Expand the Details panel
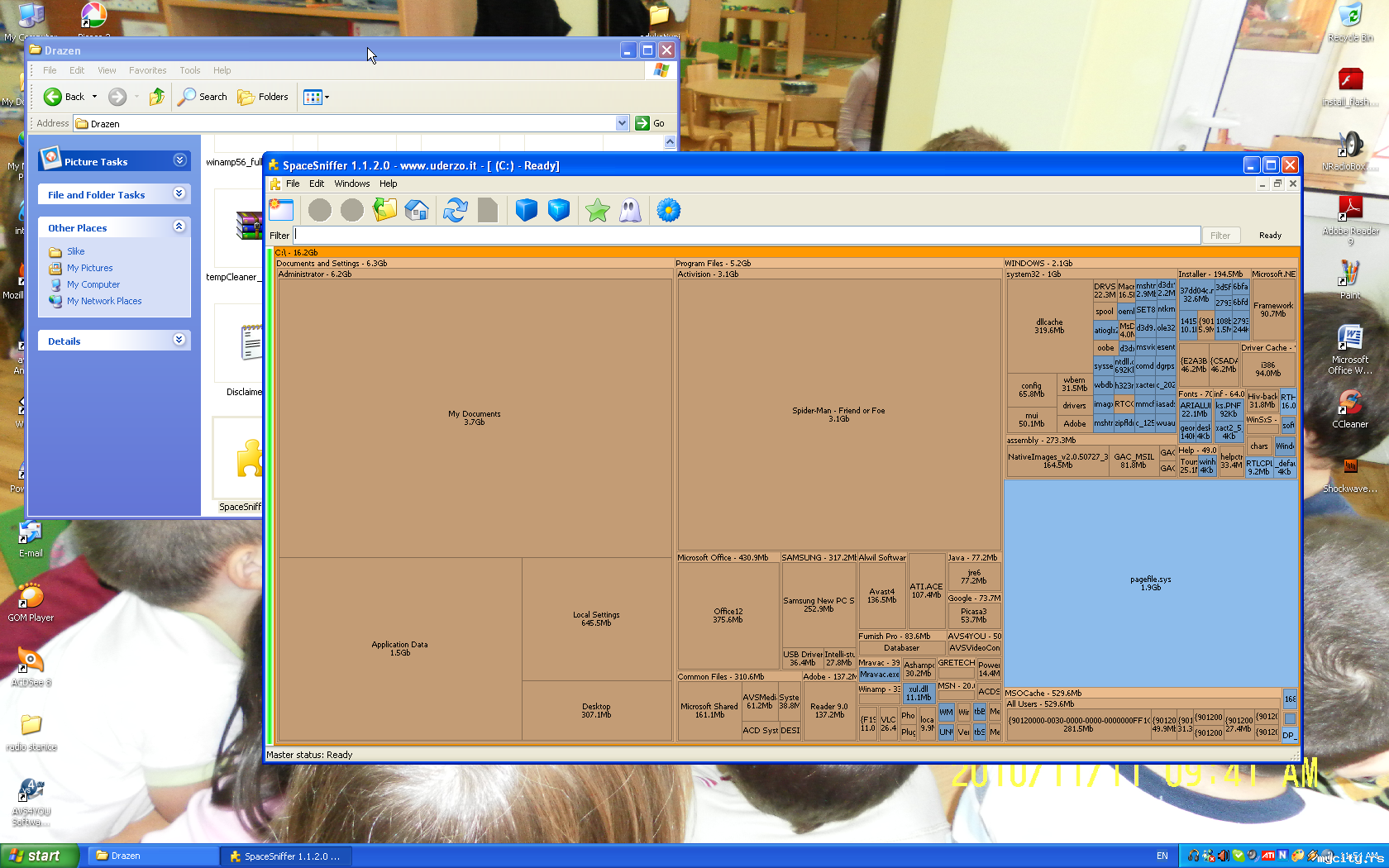This screenshot has width=1389, height=868. click(x=179, y=340)
